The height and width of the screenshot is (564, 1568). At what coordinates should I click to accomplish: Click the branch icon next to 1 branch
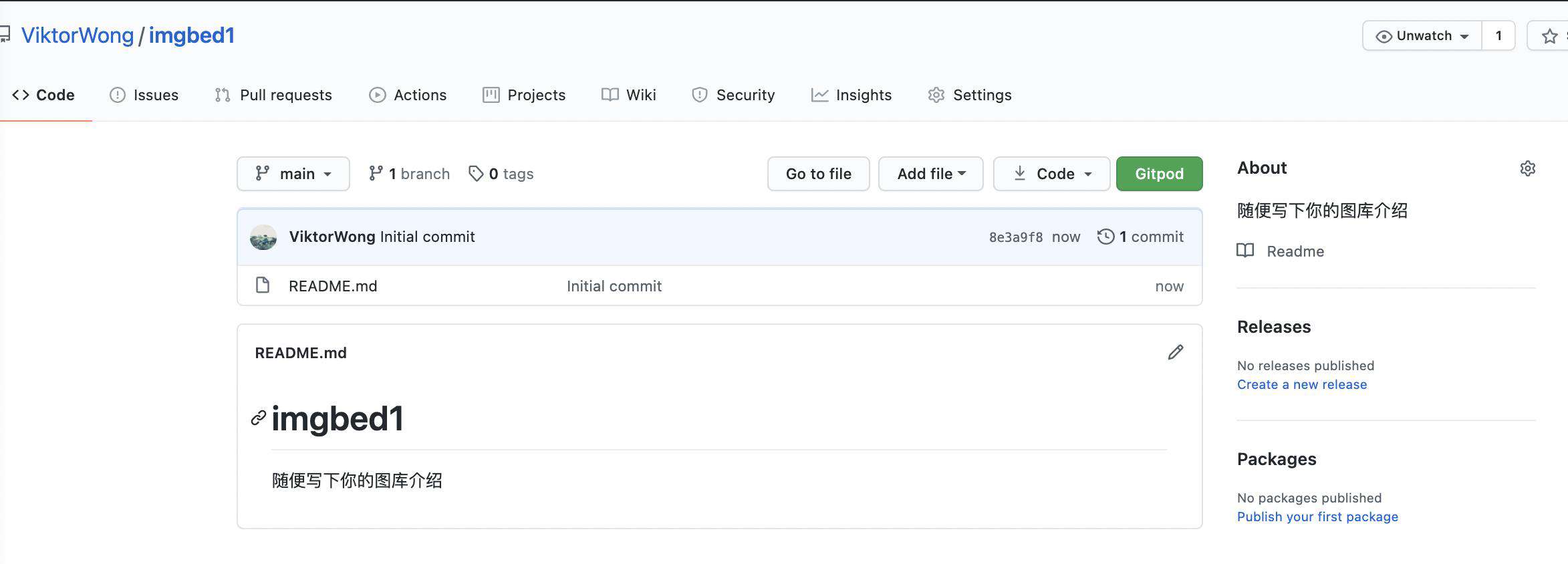pyautogui.click(x=376, y=174)
